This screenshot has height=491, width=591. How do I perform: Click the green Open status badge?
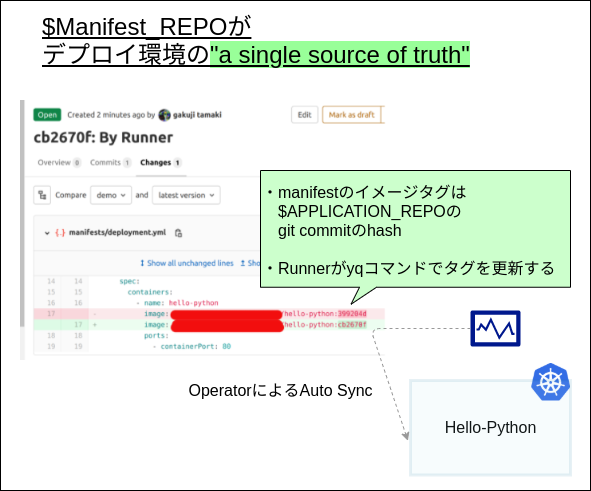point(47,115)
